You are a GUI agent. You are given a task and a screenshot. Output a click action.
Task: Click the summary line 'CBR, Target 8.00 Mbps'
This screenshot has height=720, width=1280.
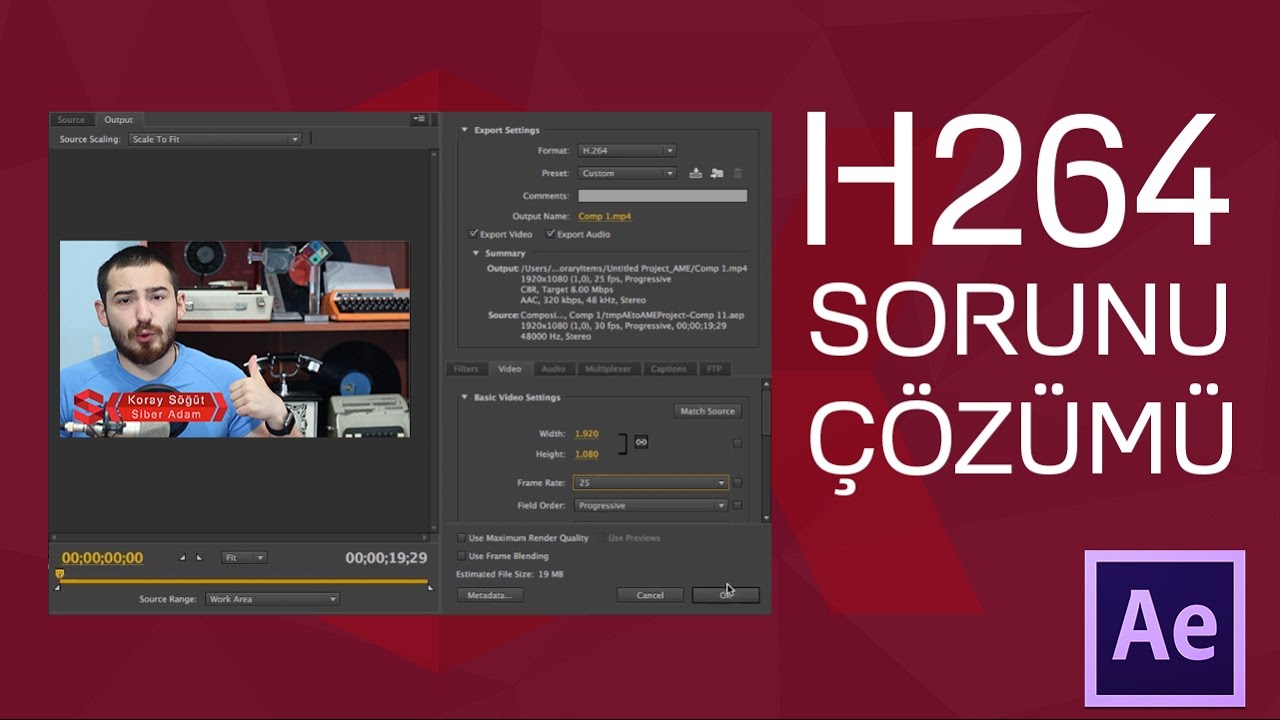(x=569, y=289)
